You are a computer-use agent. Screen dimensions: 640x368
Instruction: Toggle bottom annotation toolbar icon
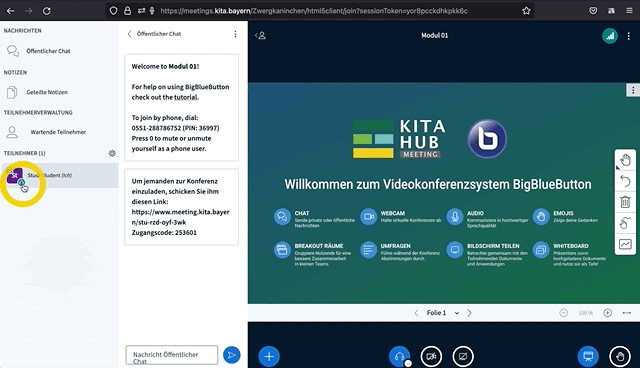625,244
